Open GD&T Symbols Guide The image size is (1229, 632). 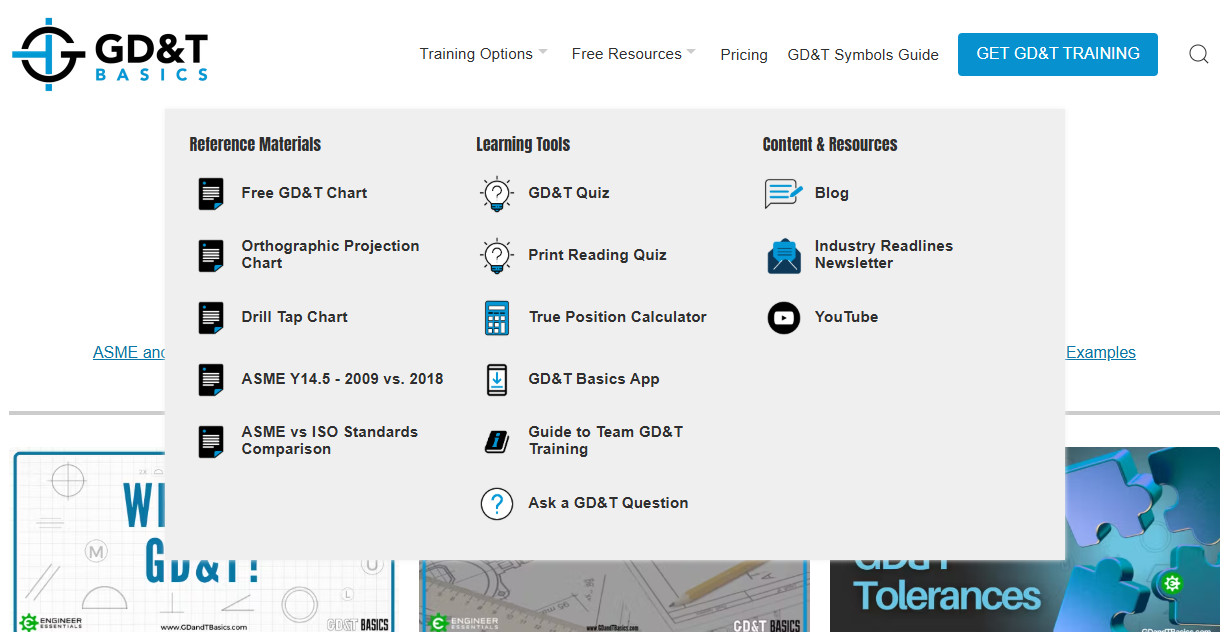tap(863, 55)
